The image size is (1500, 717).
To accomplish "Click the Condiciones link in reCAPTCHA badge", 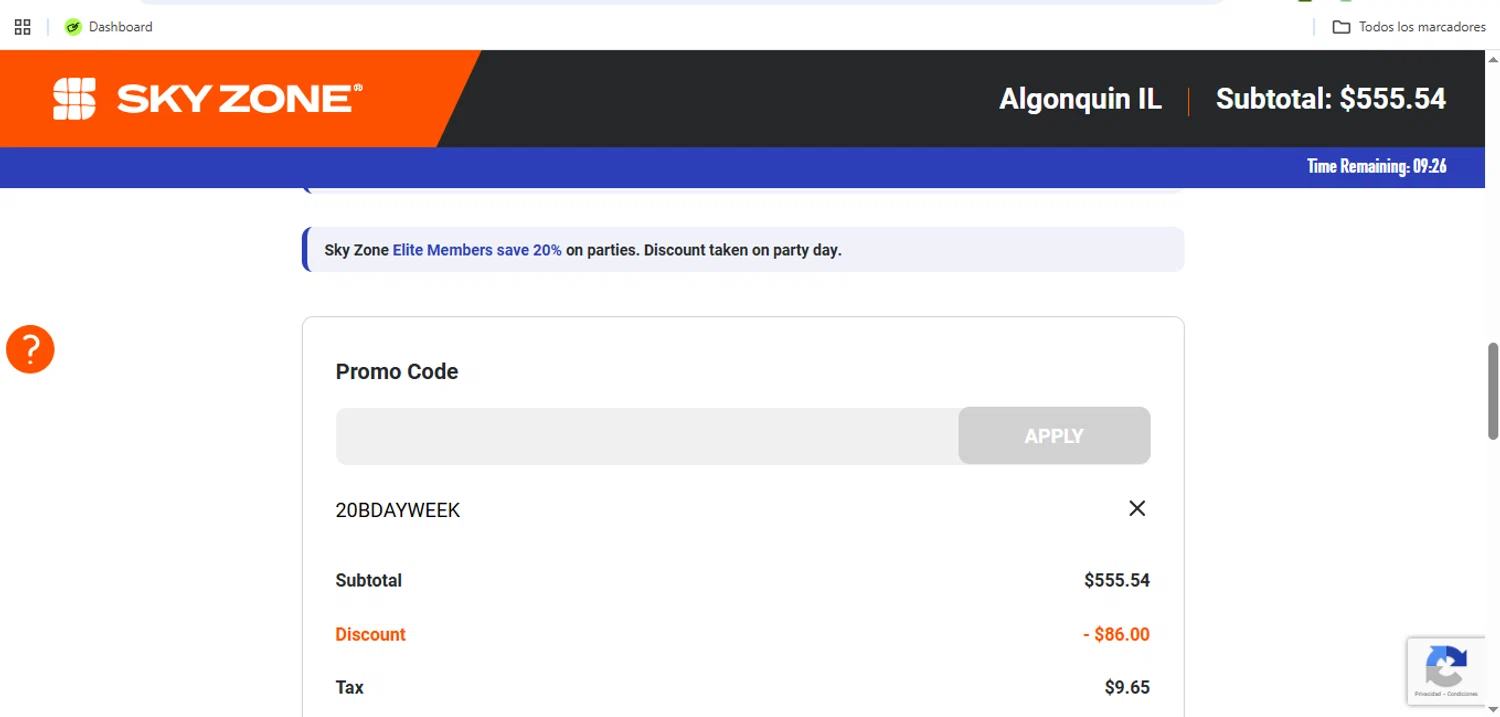I will point(1462,694).
